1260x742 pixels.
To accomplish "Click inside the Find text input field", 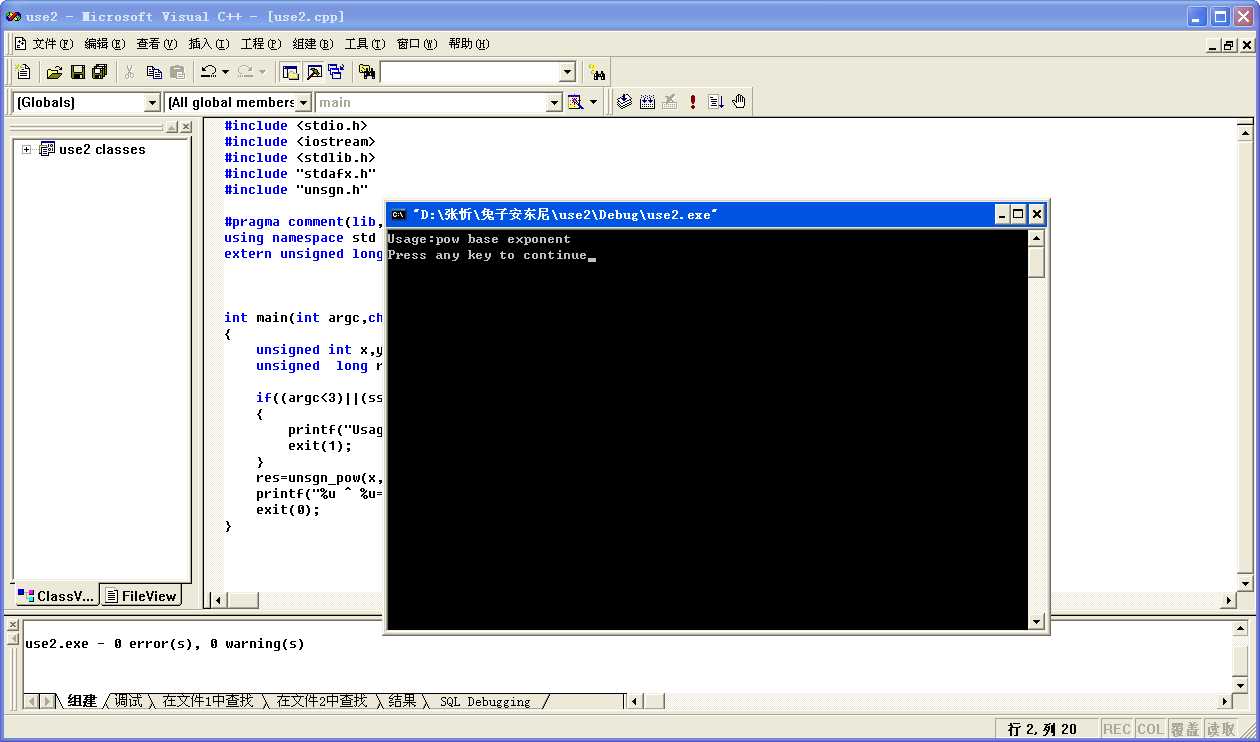I will pyautogui.click(x=468, y=72).
